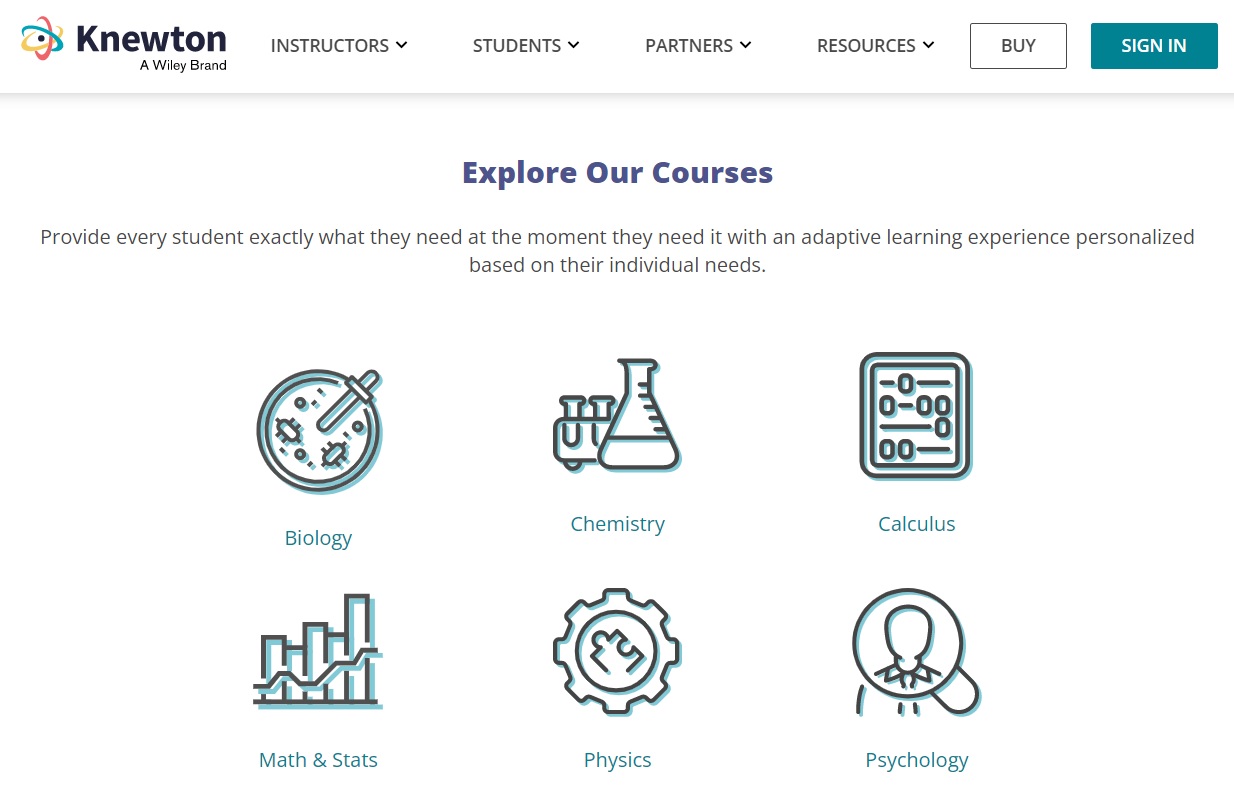Click the Knewton logo
The width and height of the screenshot is (1234, 804).
(x=124, y=45)
